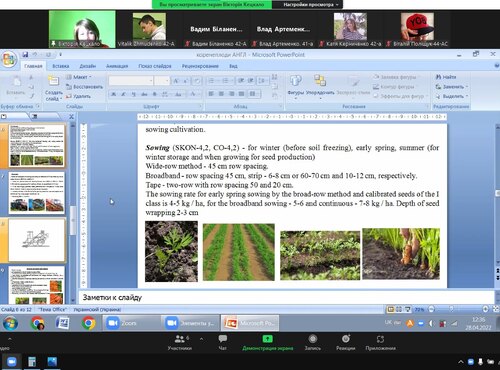Open Участники participants panel in Zoom
Image resolution: width=500 pixels, height=370 pixels.
click(x=180, y=343)
